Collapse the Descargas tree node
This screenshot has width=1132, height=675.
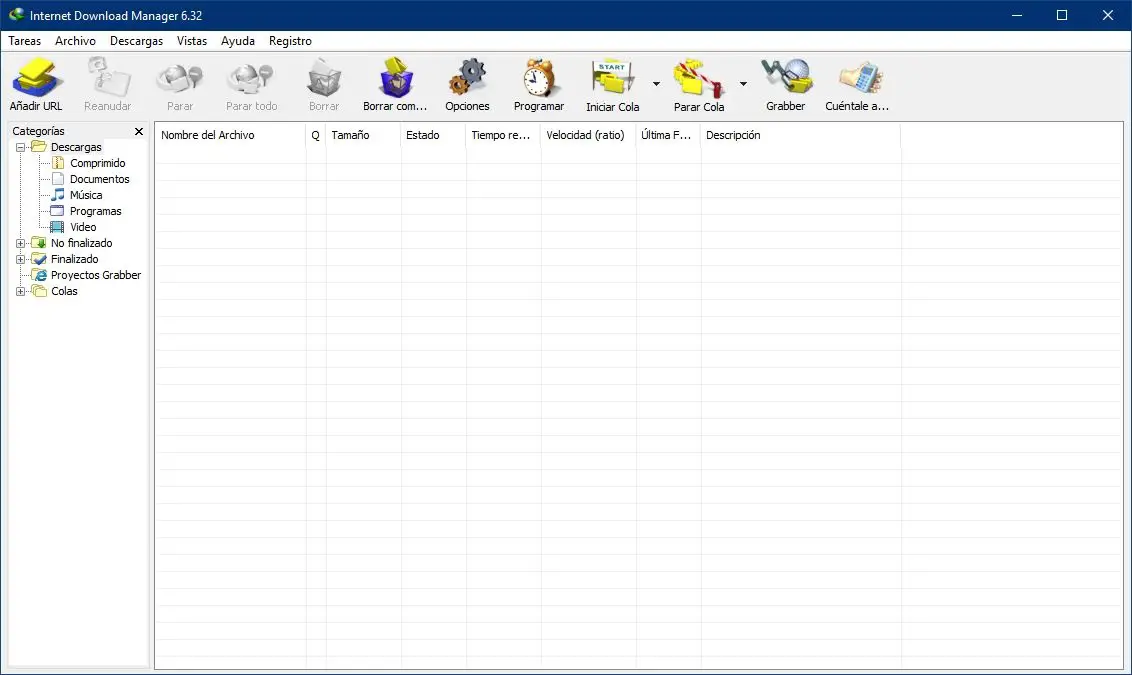[x=20, y=147]
